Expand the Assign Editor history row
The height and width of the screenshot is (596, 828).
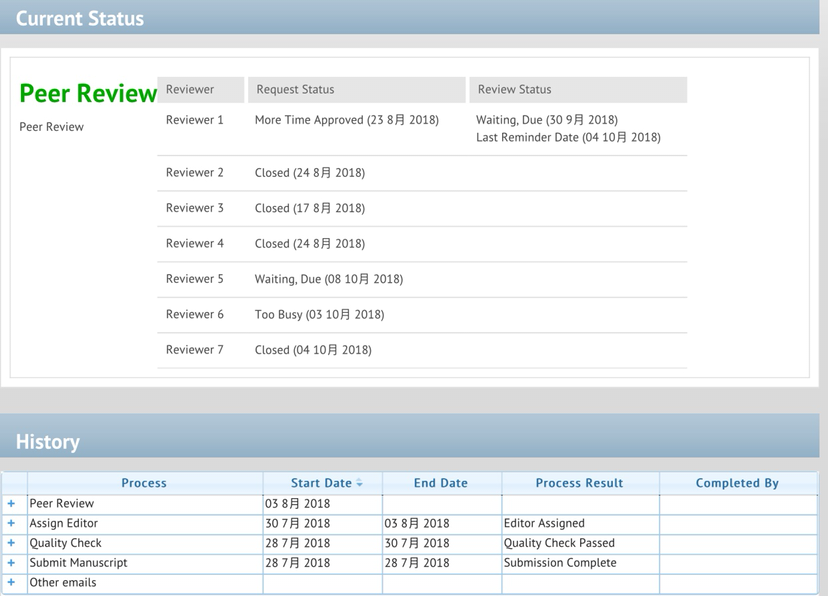coord(11,523)
